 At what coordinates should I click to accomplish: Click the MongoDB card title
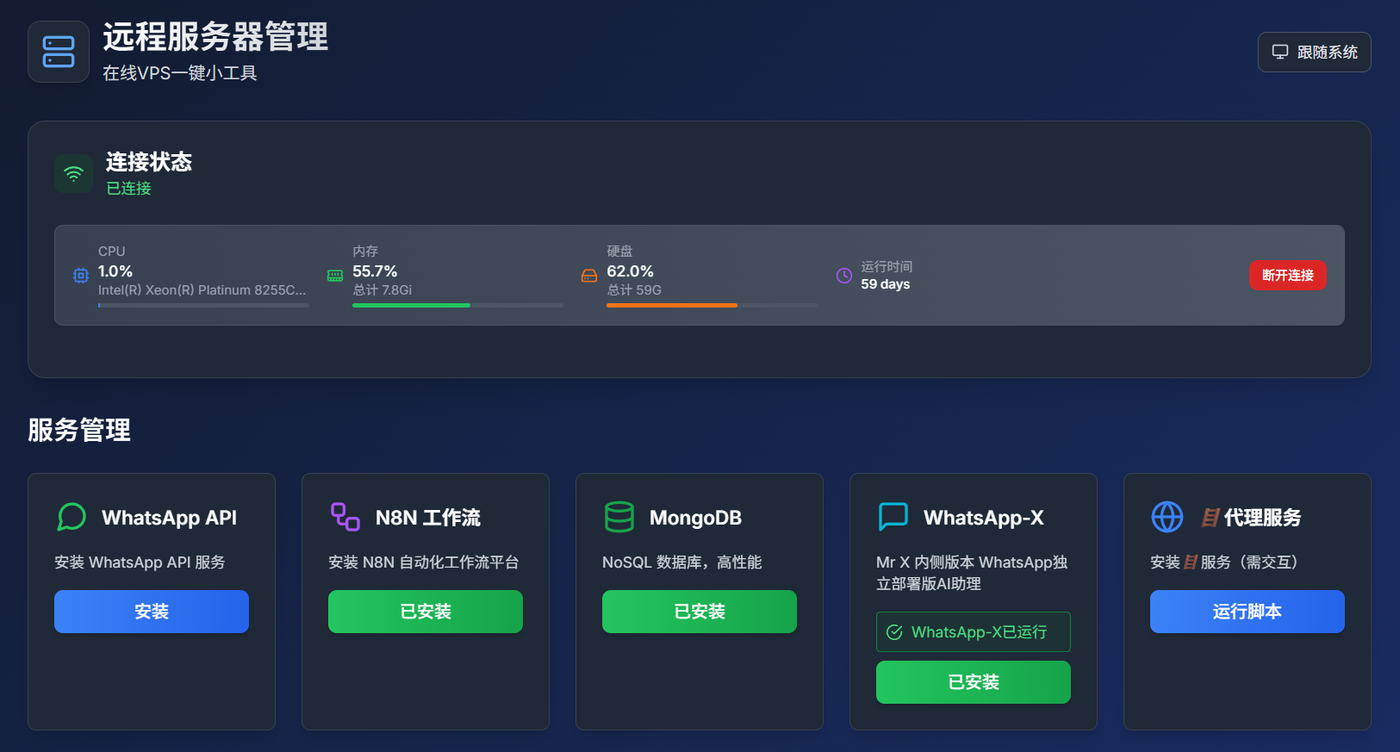click(x=696, y=517)
